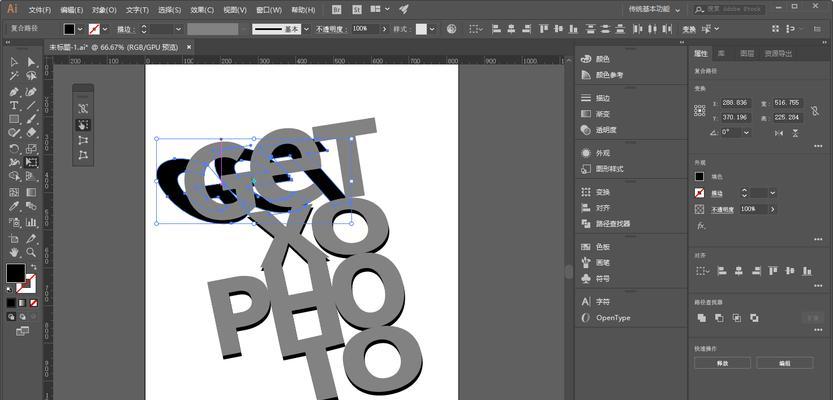Select the Pen tool
The height and width of the screenshot is (400, 833).
(x=14, y=91)
